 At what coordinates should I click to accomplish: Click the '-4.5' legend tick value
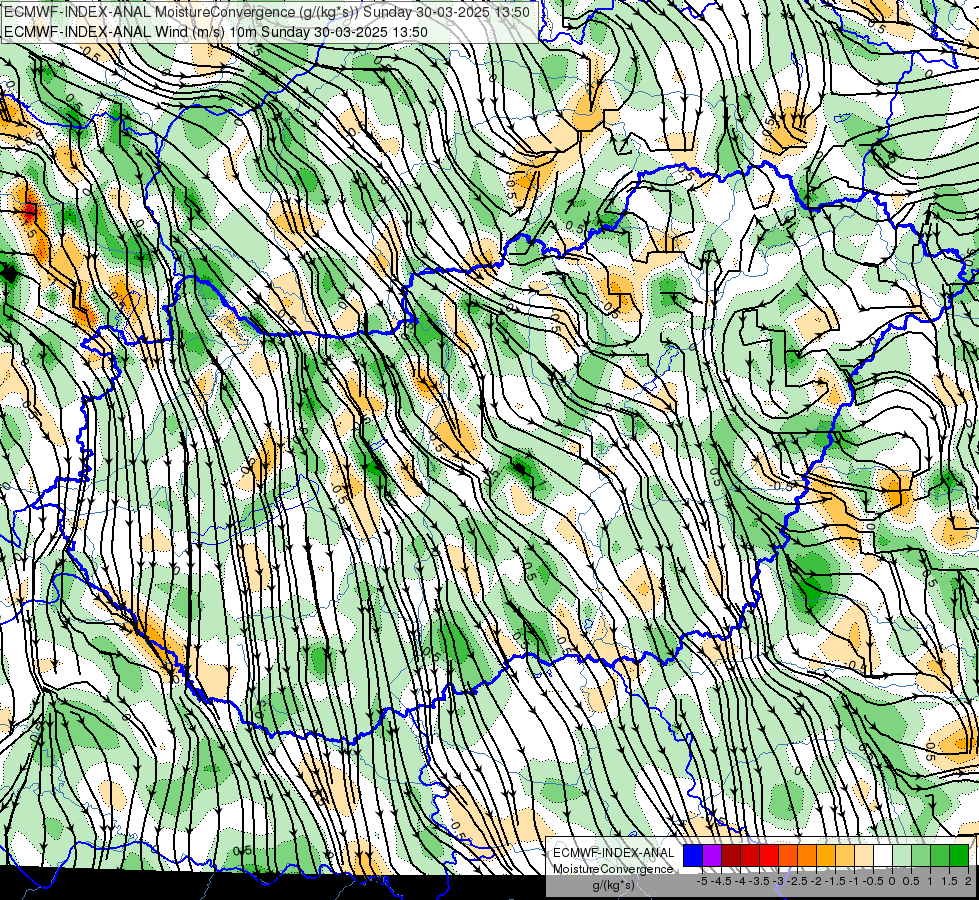coord(721,881)
